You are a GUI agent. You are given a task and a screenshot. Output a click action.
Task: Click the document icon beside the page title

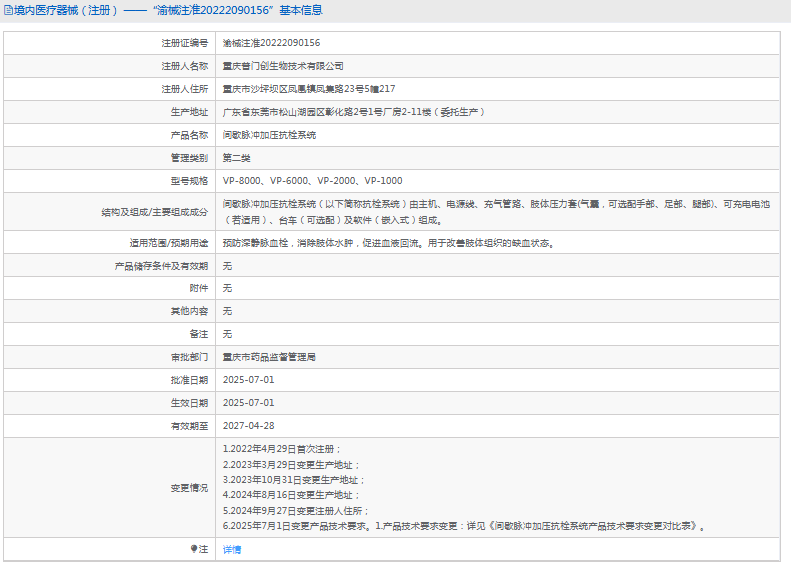(8, 10)
